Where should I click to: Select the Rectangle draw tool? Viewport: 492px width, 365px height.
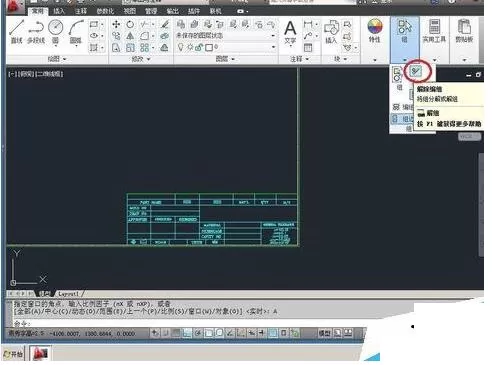[x=94, y=24]
